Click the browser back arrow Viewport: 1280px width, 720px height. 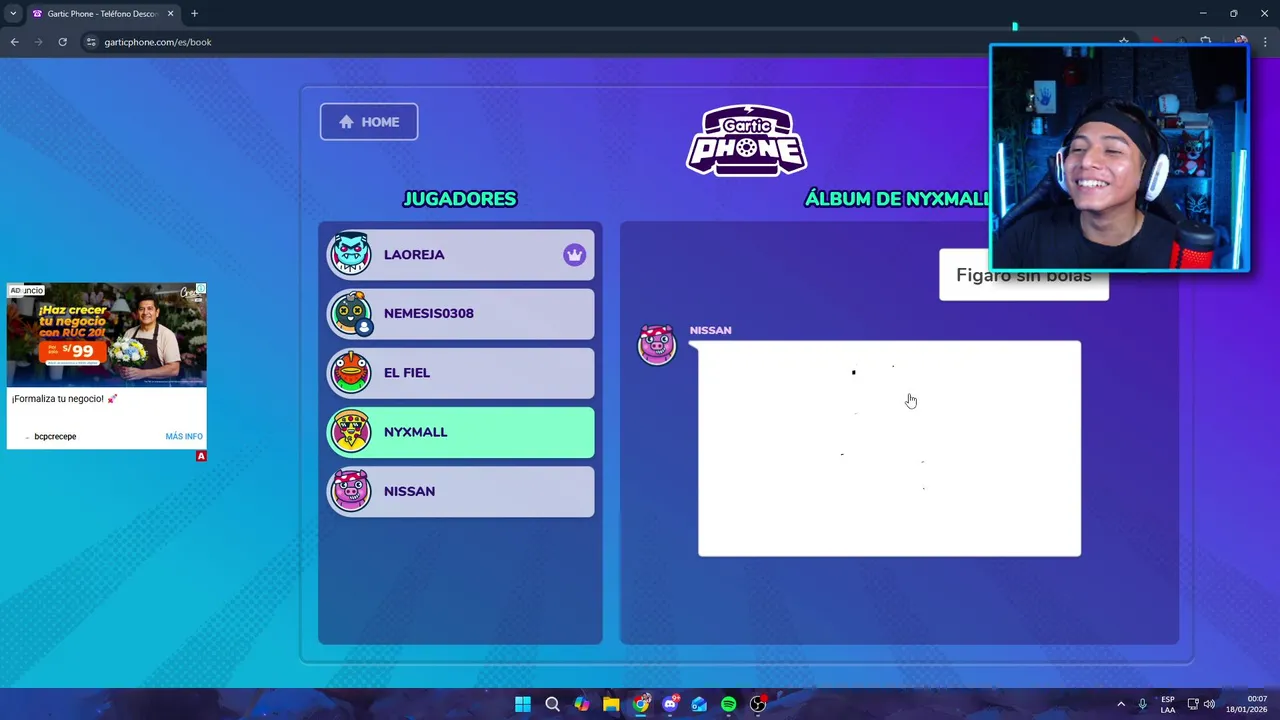[14, 42]
